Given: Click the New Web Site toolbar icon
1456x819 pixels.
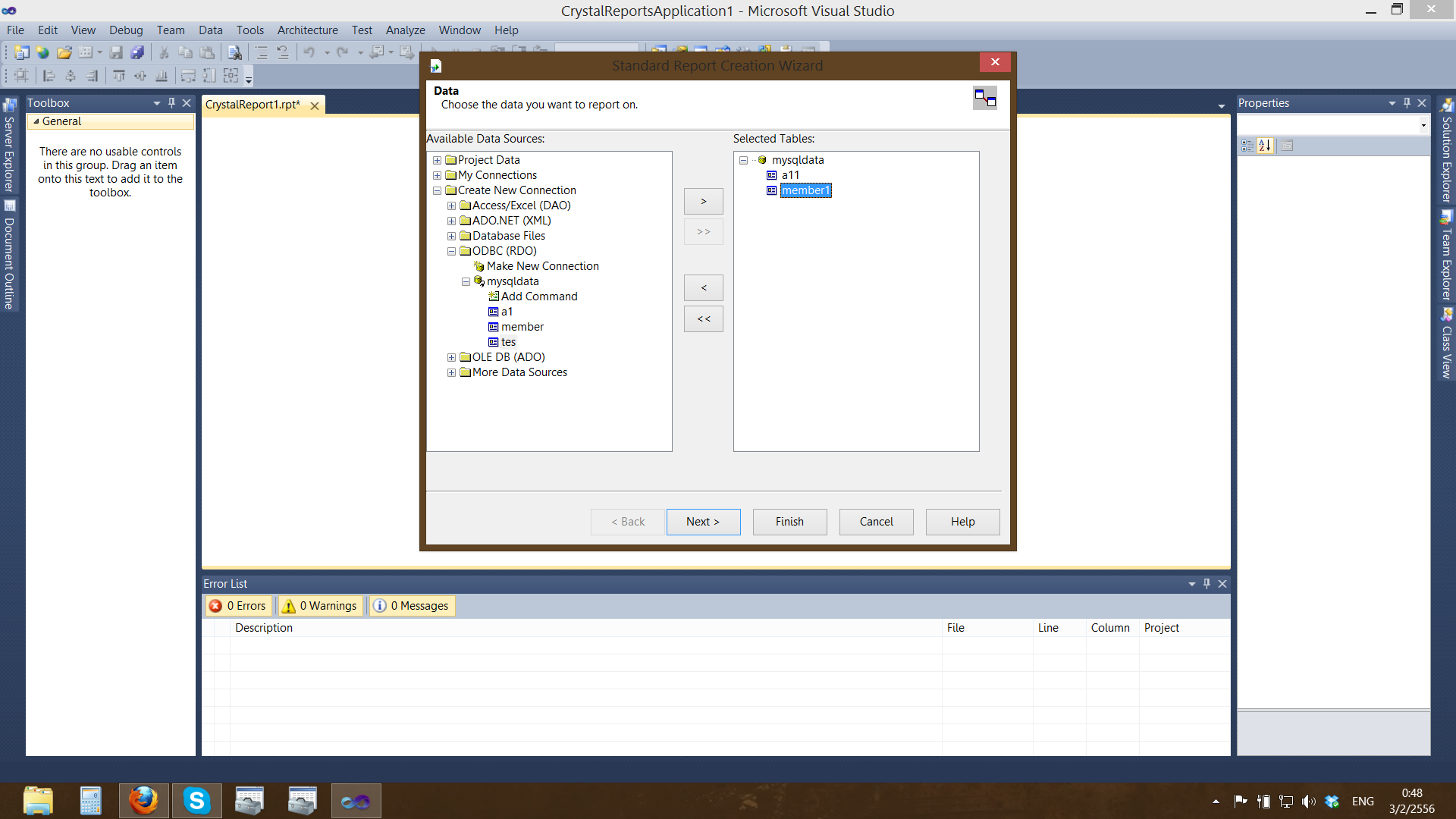Looking at the screenshot, I should [42, 52].
